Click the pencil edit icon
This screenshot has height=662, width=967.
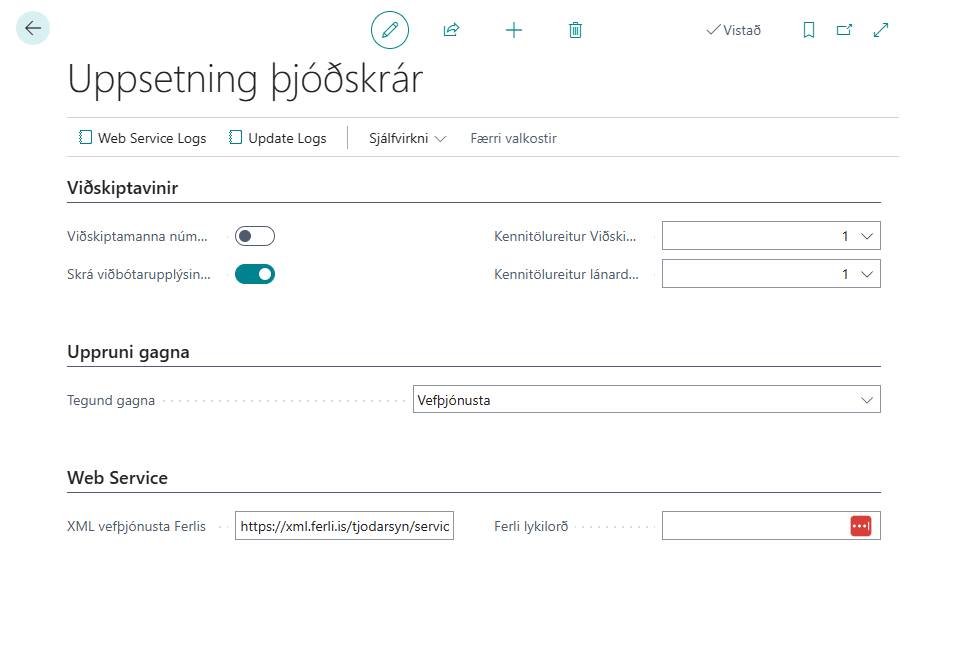(x=390, y=30)
